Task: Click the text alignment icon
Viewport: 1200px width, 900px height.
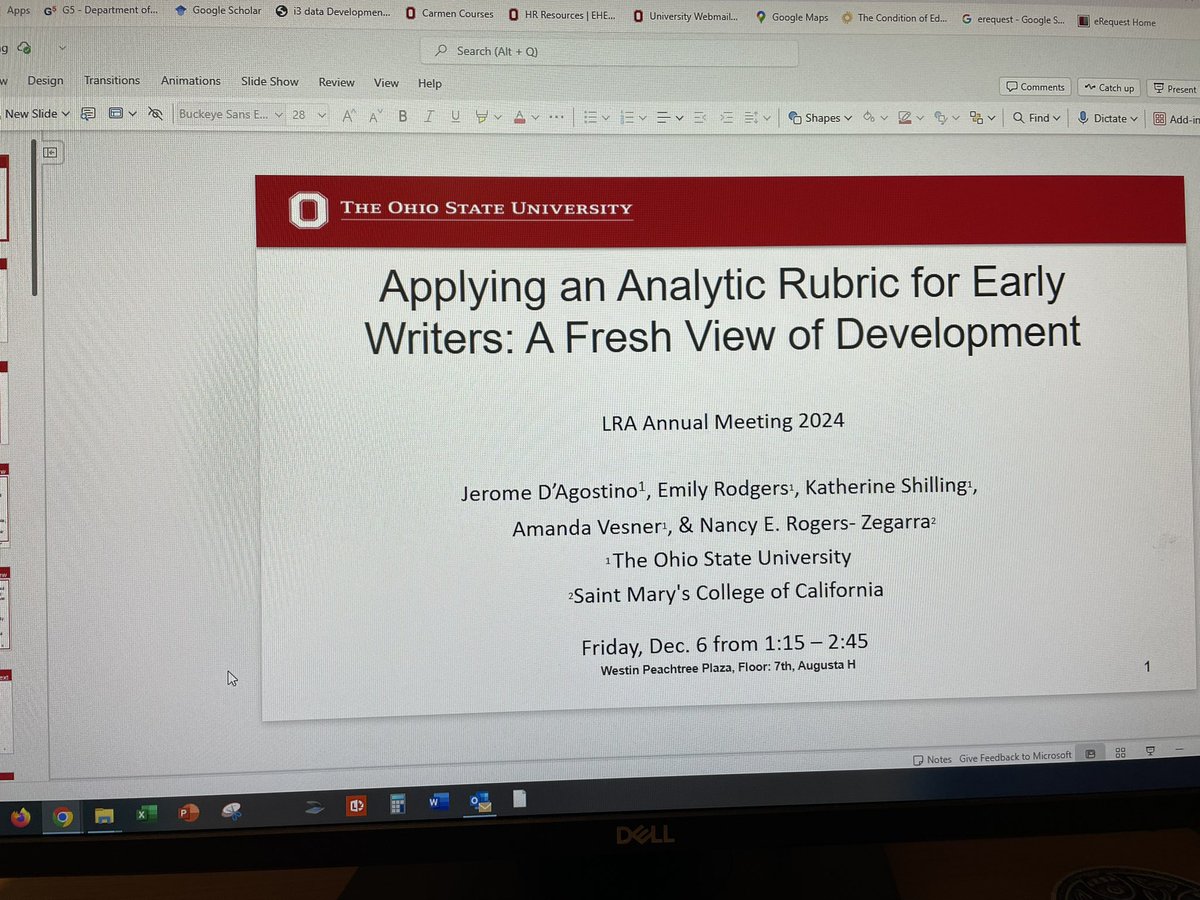Action: [664, 117]
